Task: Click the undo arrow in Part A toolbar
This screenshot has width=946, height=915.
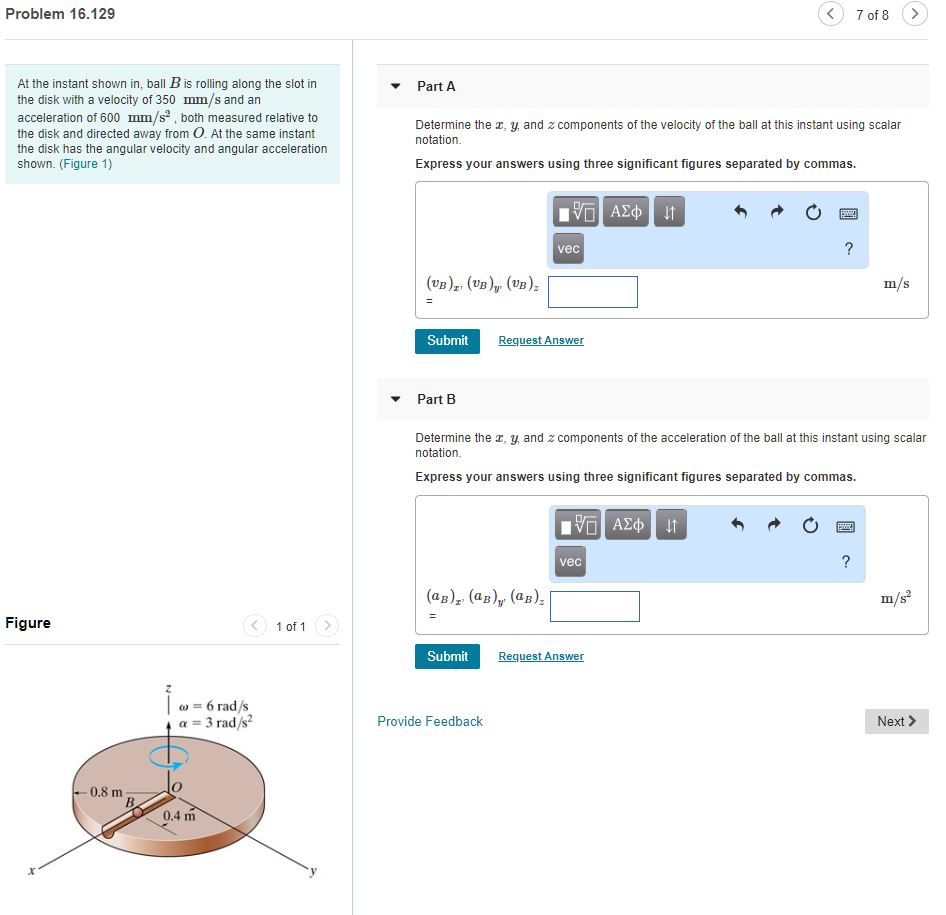Action: [740, 211]
